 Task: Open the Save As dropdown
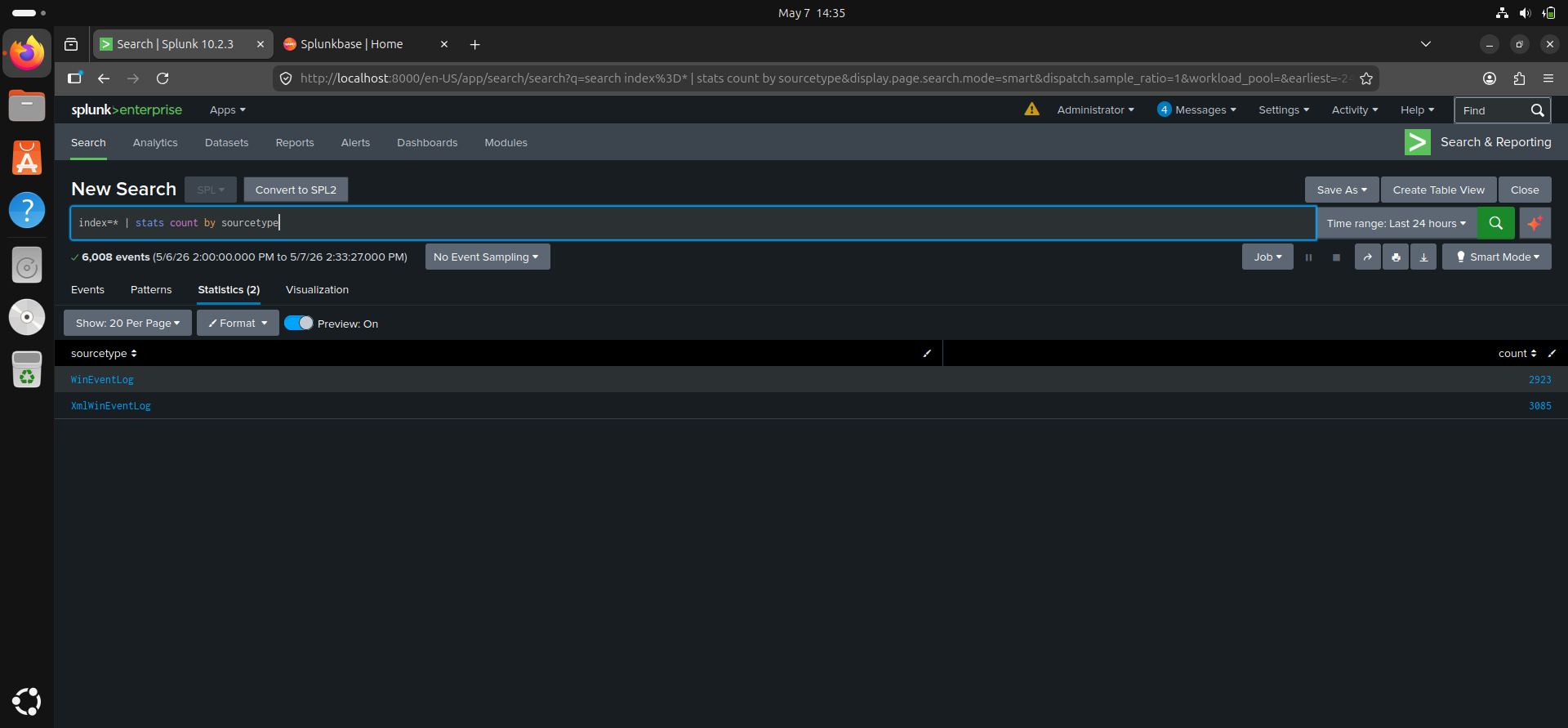[x=1342, y=190]
